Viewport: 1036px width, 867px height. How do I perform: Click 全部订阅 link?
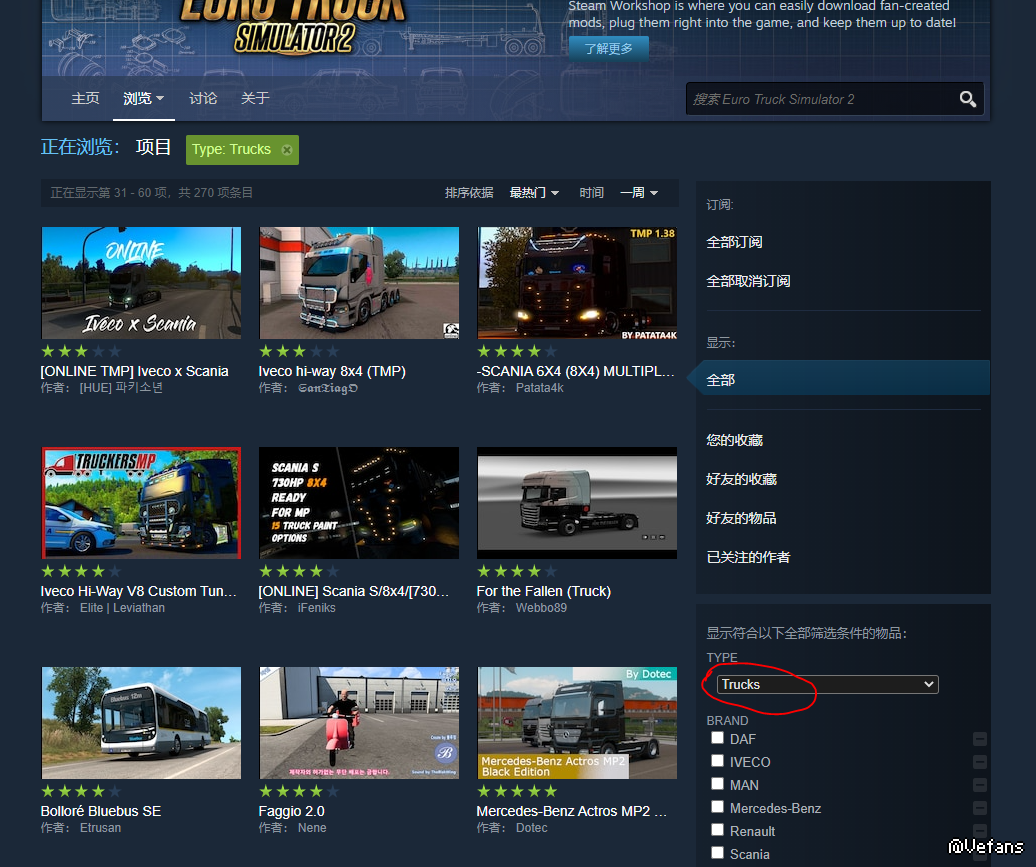(x=734, y=243)
